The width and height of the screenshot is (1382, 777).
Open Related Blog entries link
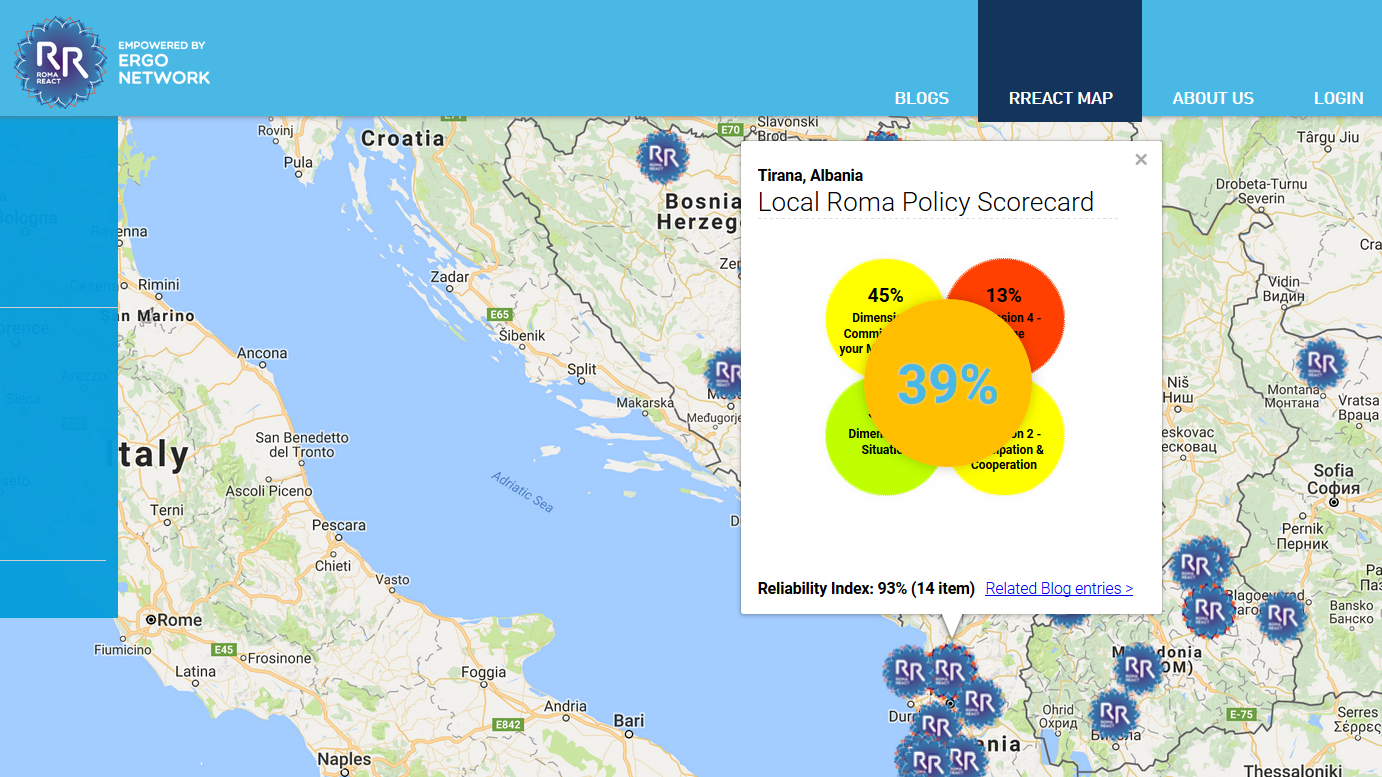click(x=1059, y=588)
